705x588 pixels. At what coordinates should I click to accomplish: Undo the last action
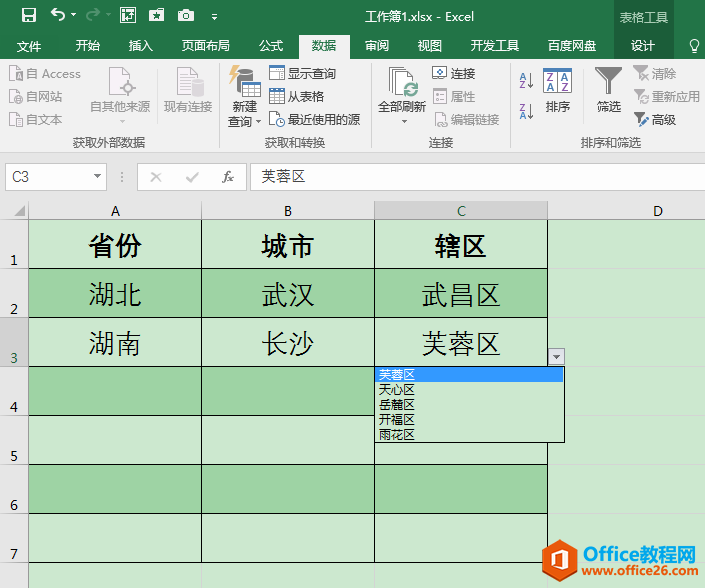click(x=58, y=15)
